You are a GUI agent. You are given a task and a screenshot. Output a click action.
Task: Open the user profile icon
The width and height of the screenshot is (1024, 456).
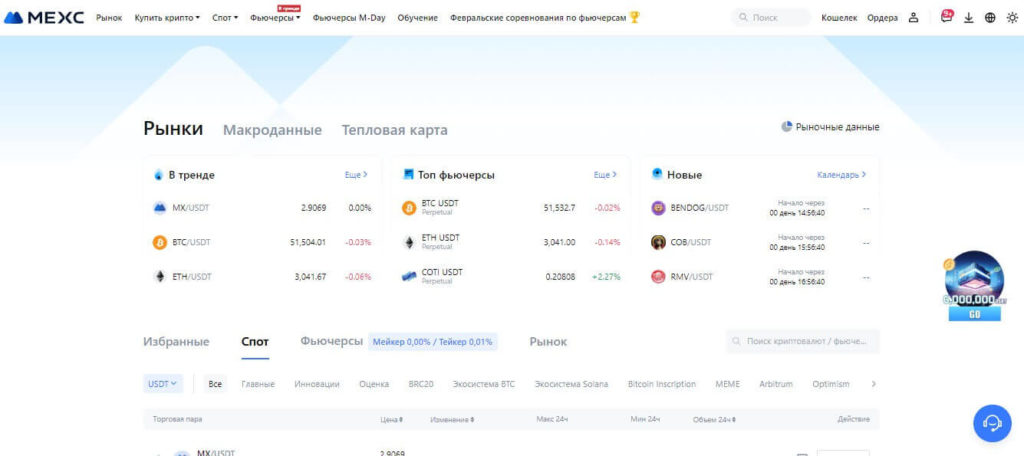(x=913, y=18)
